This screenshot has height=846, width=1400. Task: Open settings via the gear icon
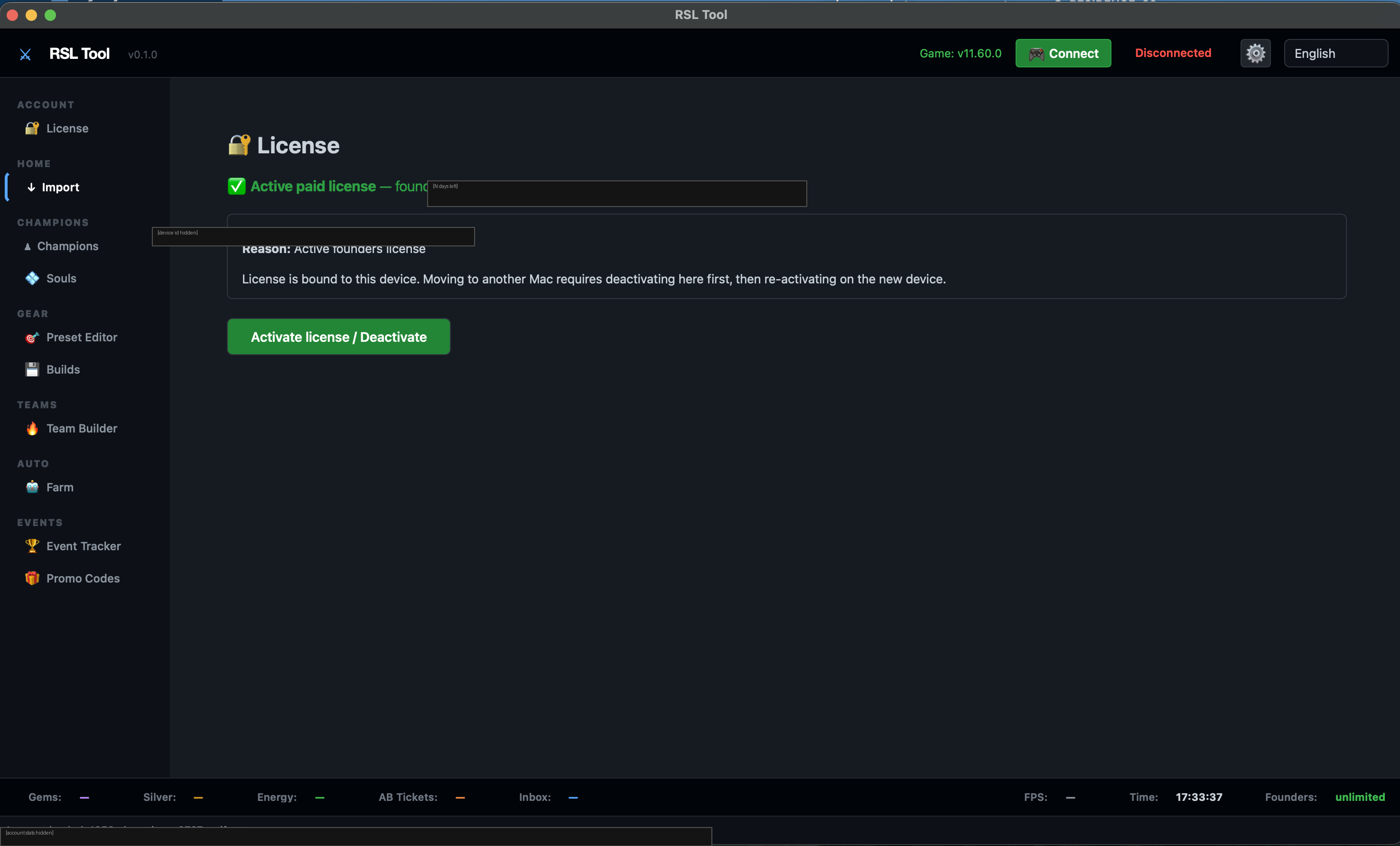click(x=1255, y=54)
